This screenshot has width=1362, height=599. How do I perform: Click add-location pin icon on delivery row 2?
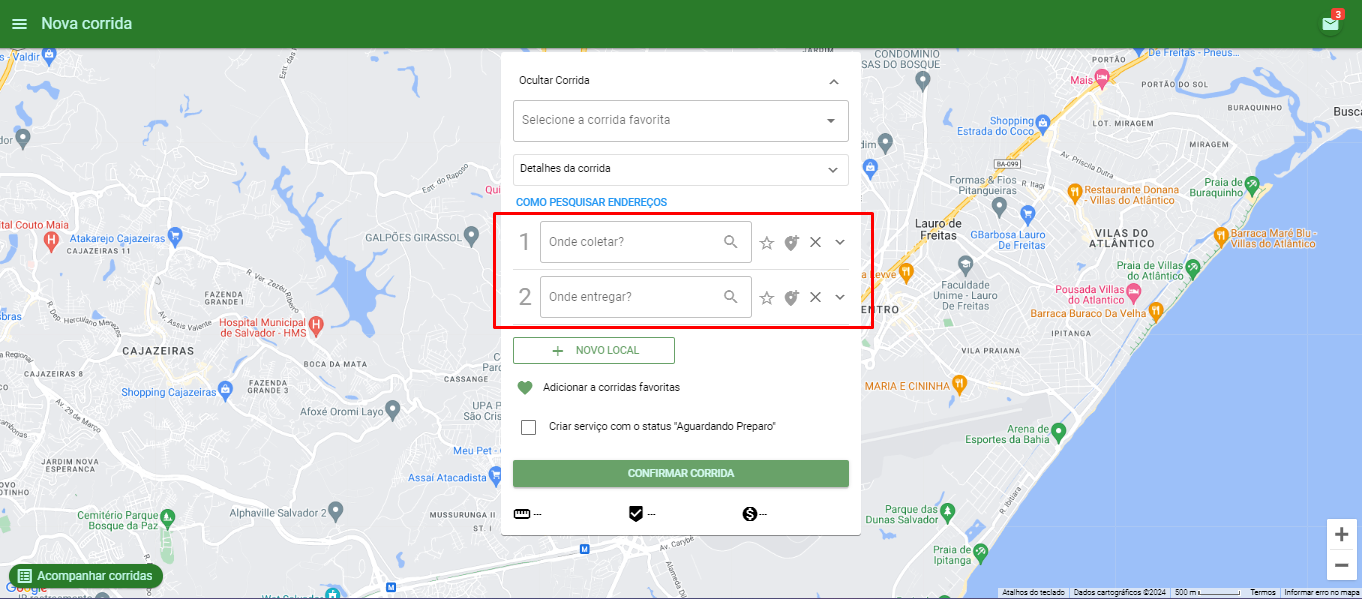(x=791, y=297)
